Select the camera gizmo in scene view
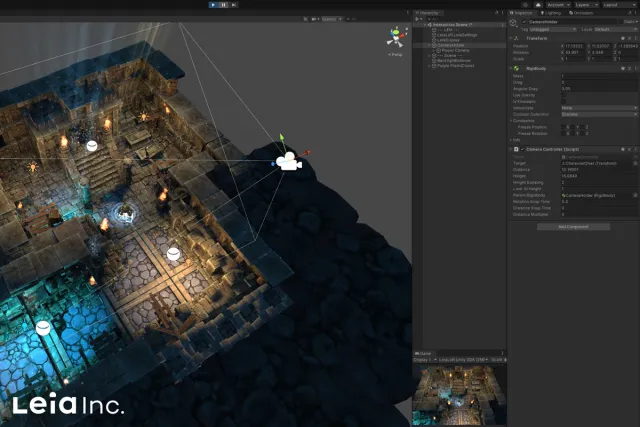The width and height of the screenshot is (640, 427). 289,162
